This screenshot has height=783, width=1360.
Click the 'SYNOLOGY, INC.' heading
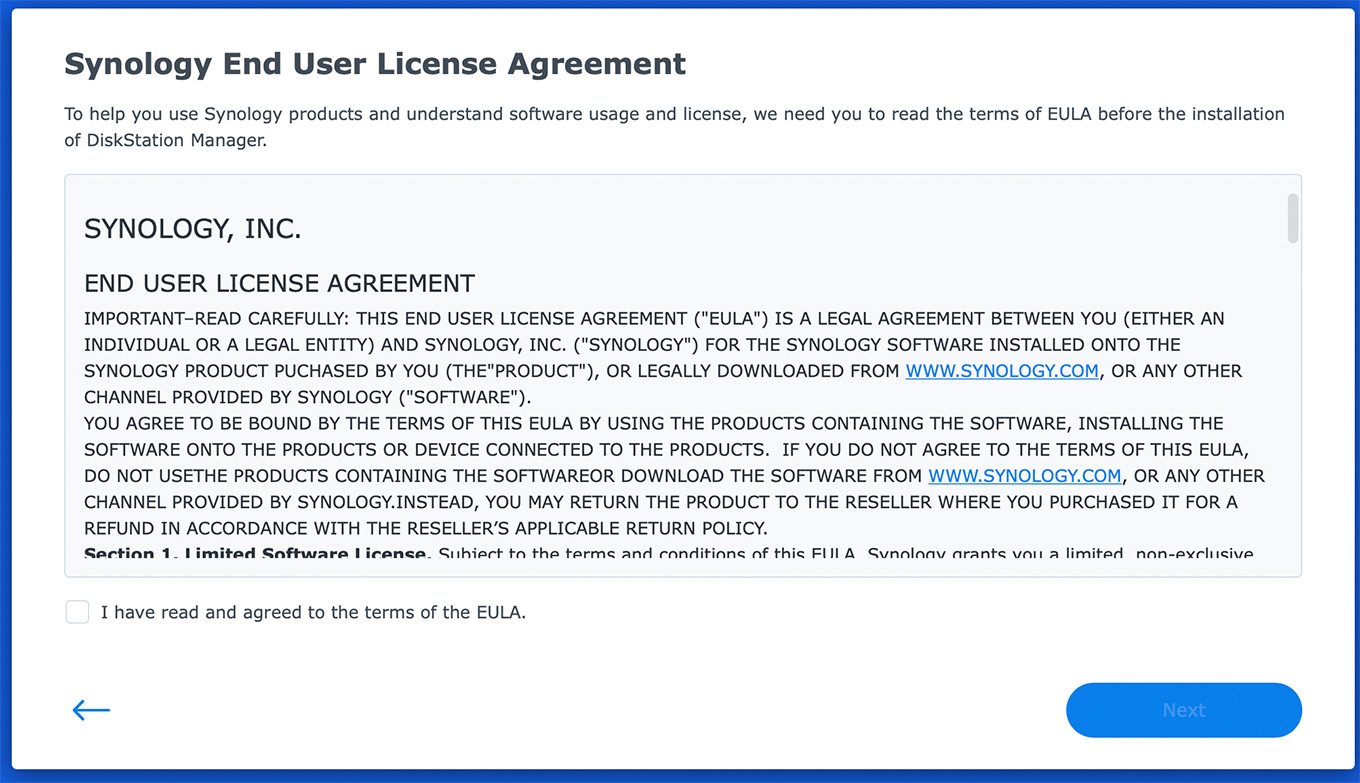pos(193,229)
